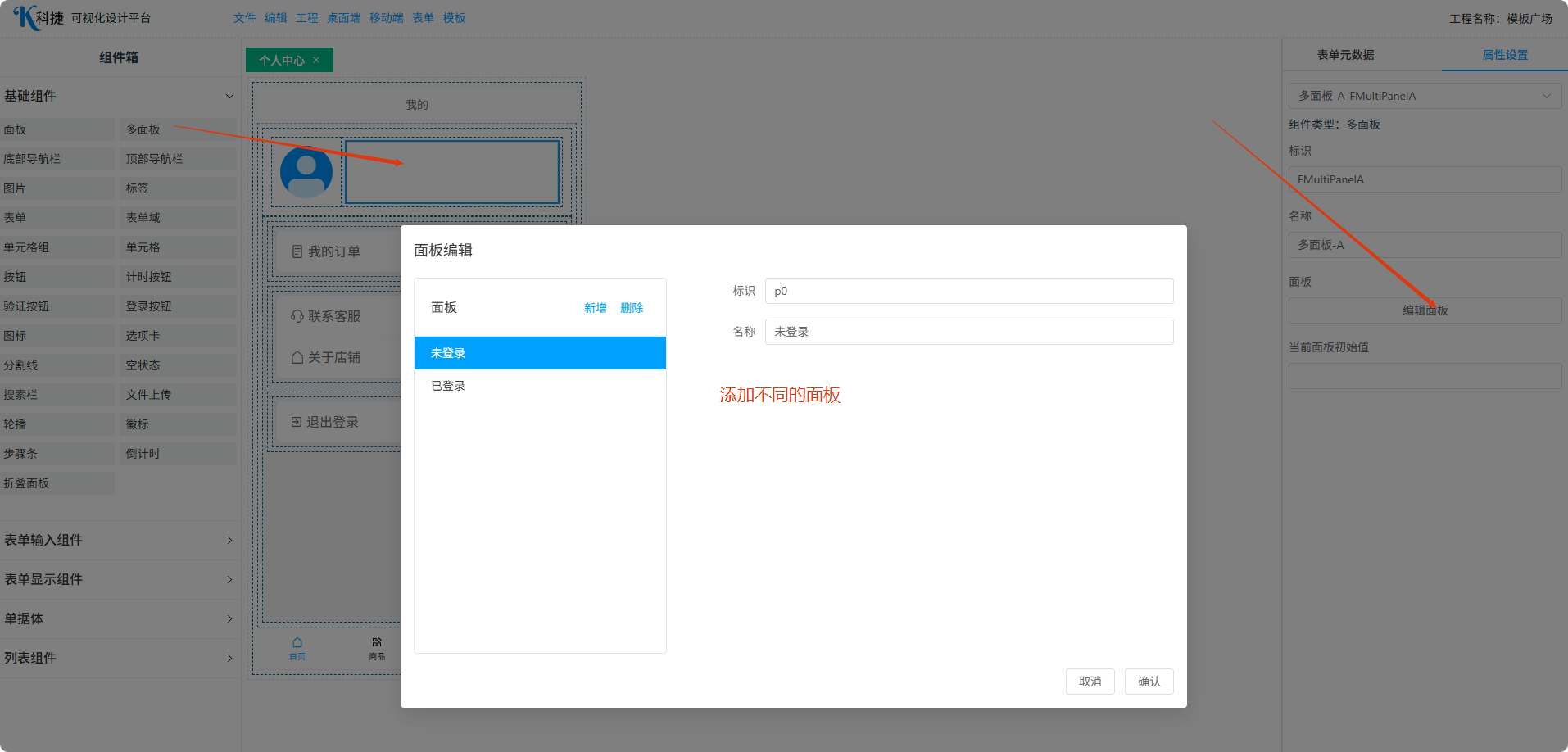This screenshot has width=1568, height=752.
Task: Click the 联系客服 headset icon
Action: (297, 316)
